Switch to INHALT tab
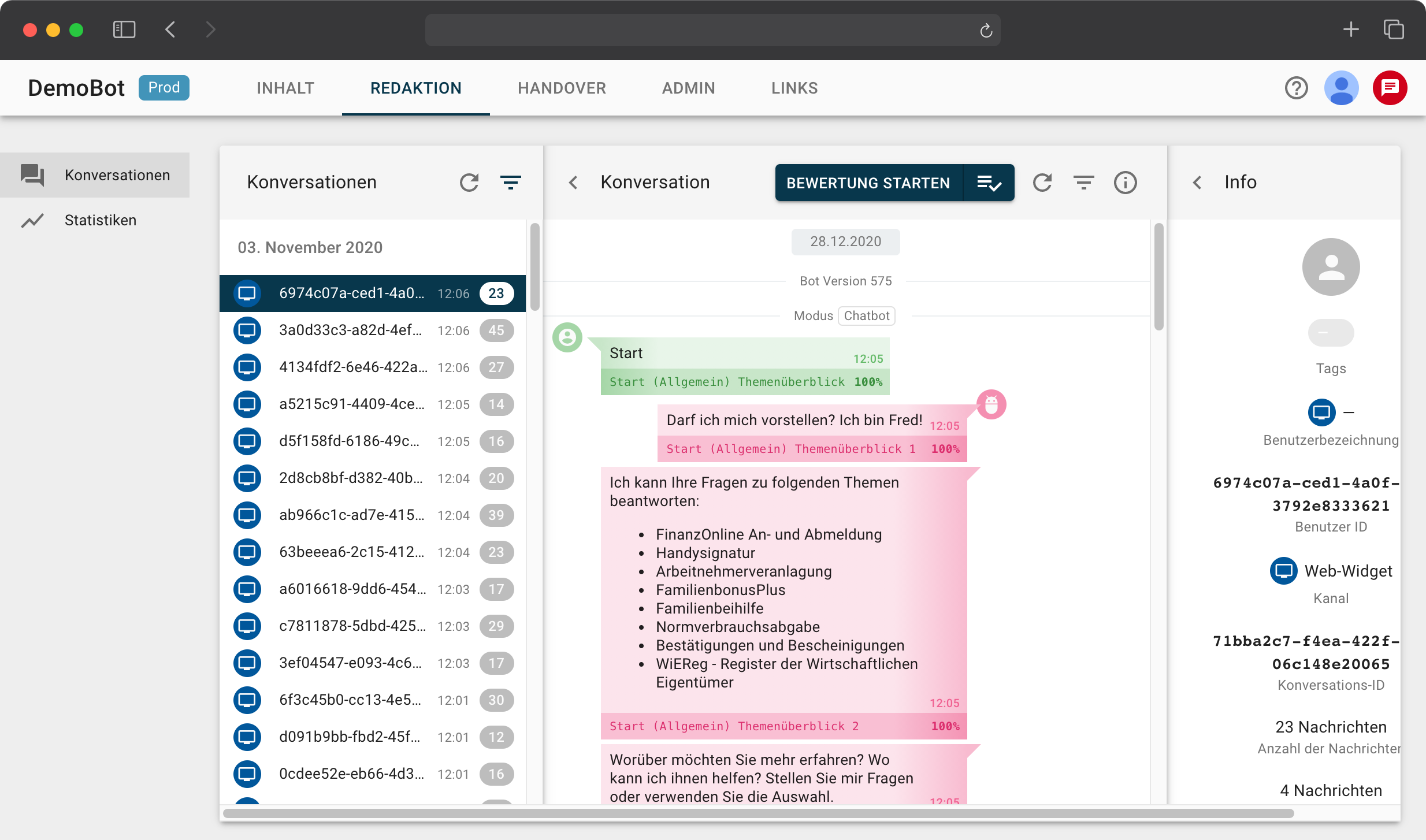 tap(287, 88)
